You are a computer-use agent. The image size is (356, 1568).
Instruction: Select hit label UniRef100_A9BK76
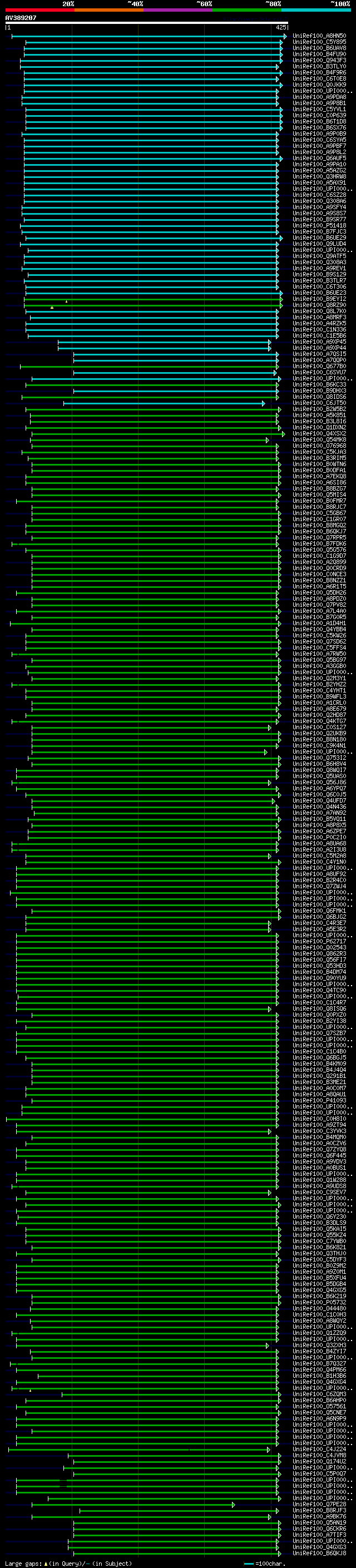[319, 1516]
